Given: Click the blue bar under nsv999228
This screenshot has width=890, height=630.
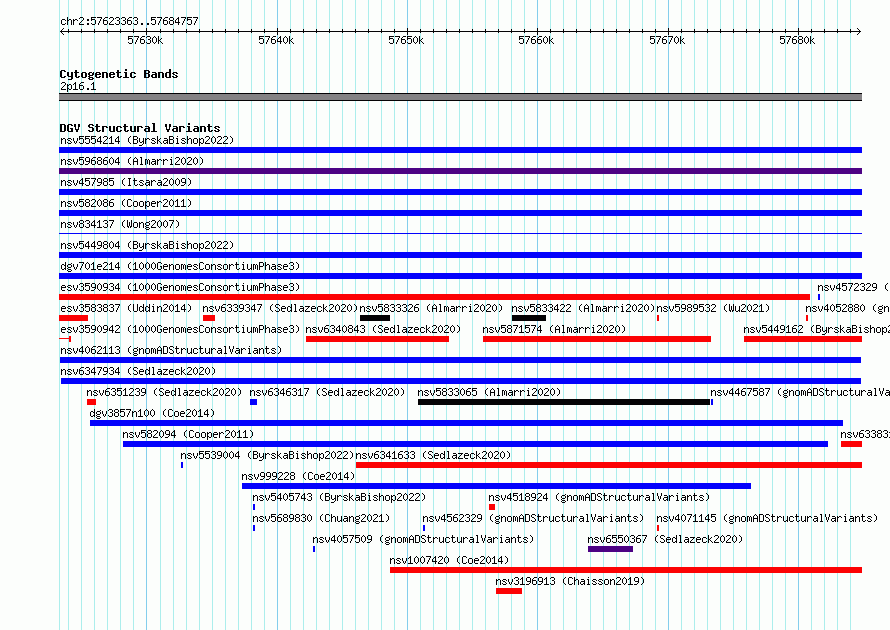Looking at the screenshot, I should pos(496,486).
